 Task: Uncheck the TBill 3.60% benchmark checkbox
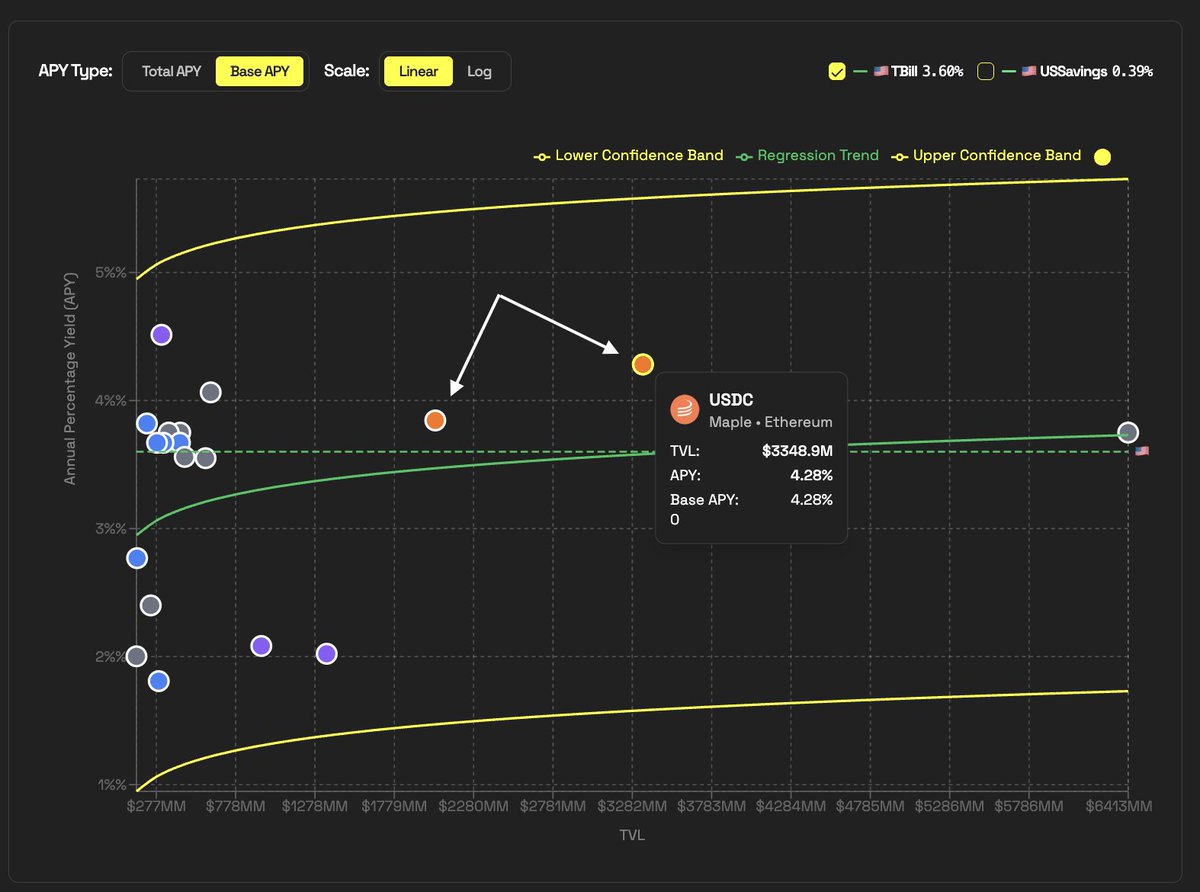click(837, 71)
